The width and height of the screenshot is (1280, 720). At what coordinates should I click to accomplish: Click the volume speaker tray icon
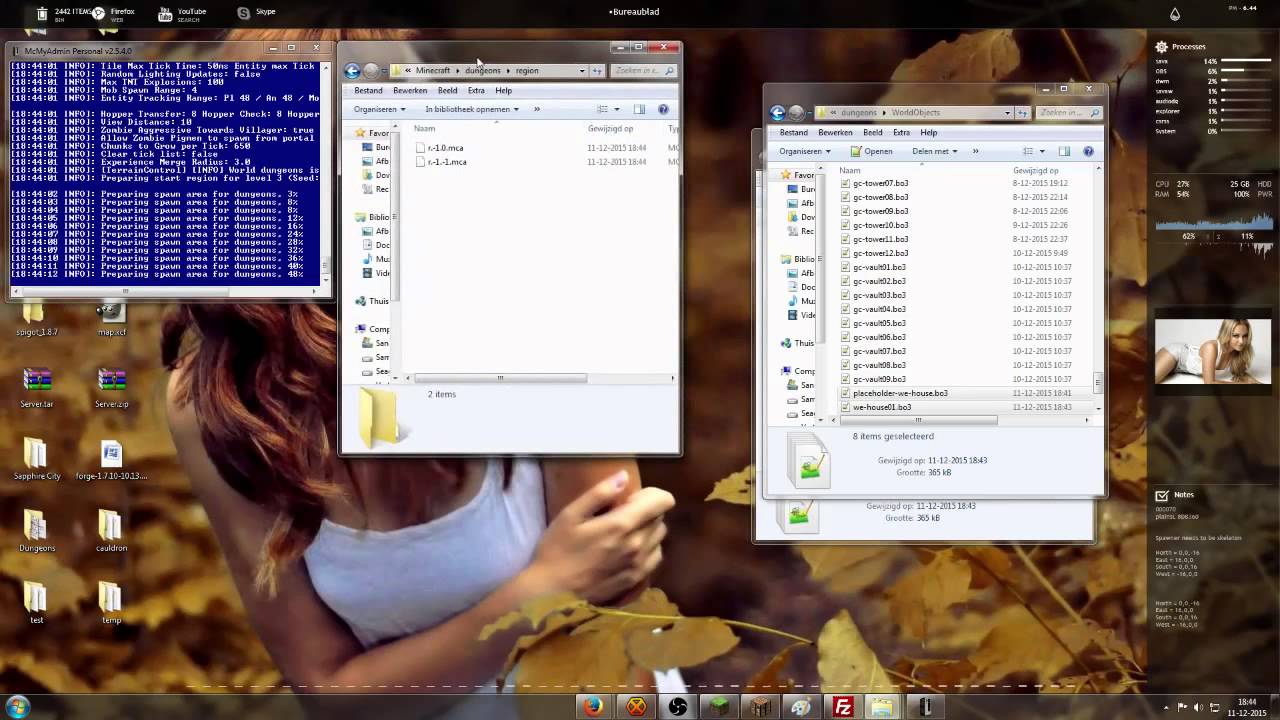(x=1198, y=707)
